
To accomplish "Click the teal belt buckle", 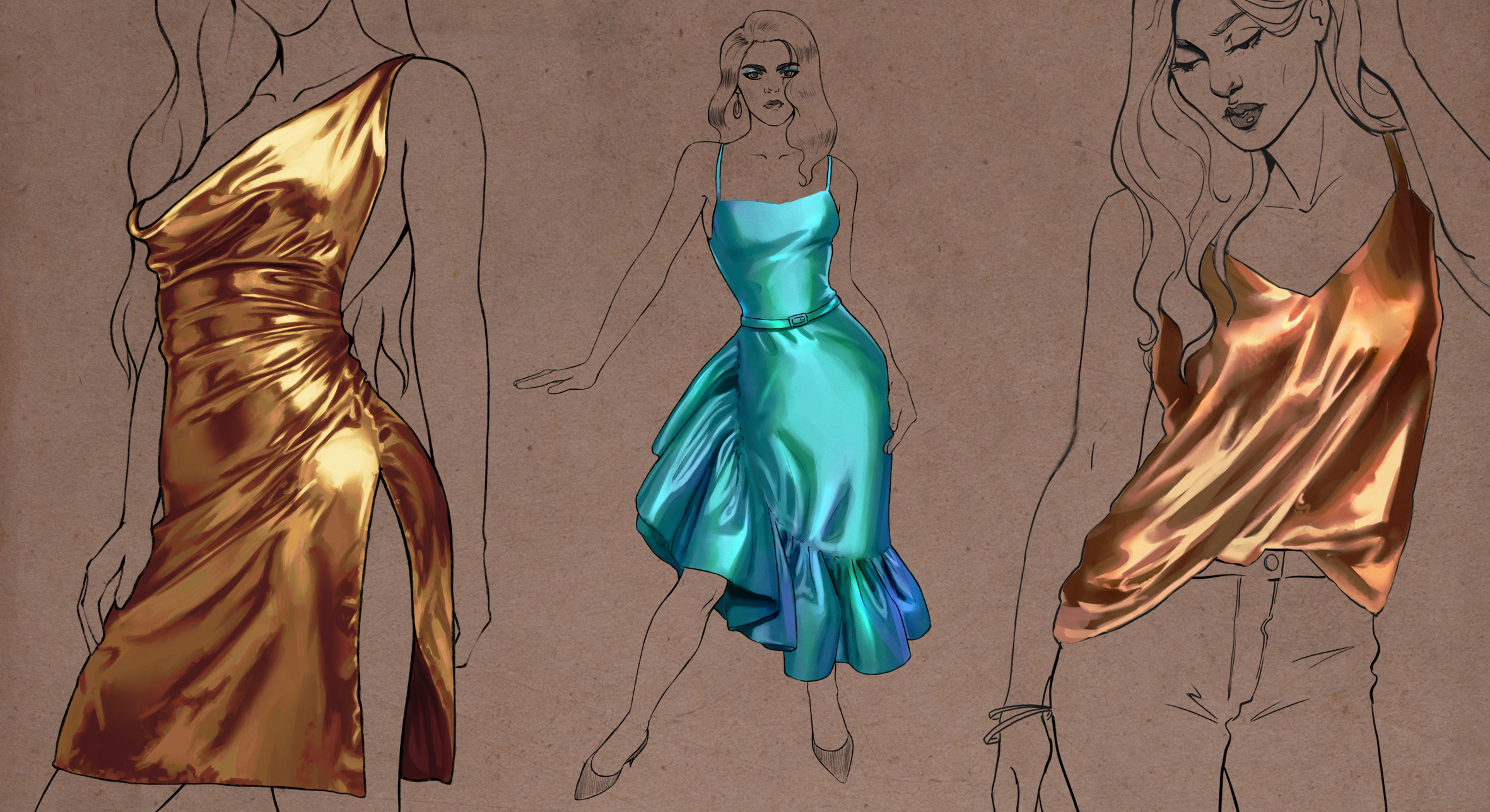I will coord(797,320).
